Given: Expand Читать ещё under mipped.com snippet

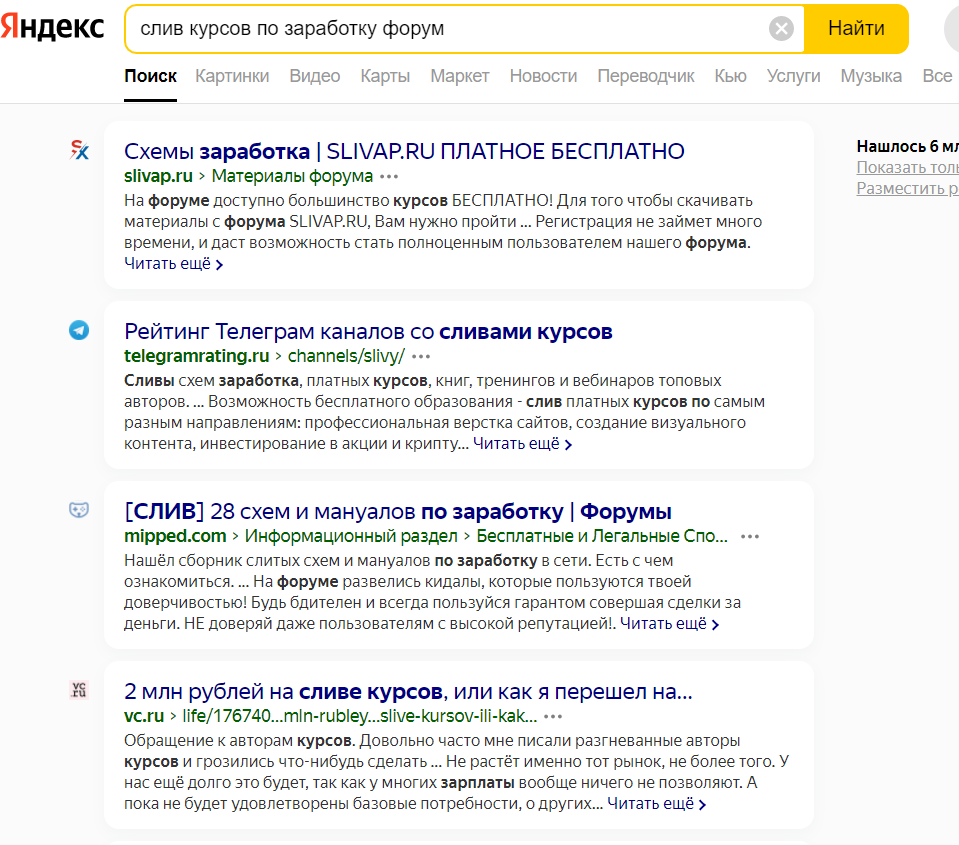Looking at the screenshot, I should pos(670,624).
